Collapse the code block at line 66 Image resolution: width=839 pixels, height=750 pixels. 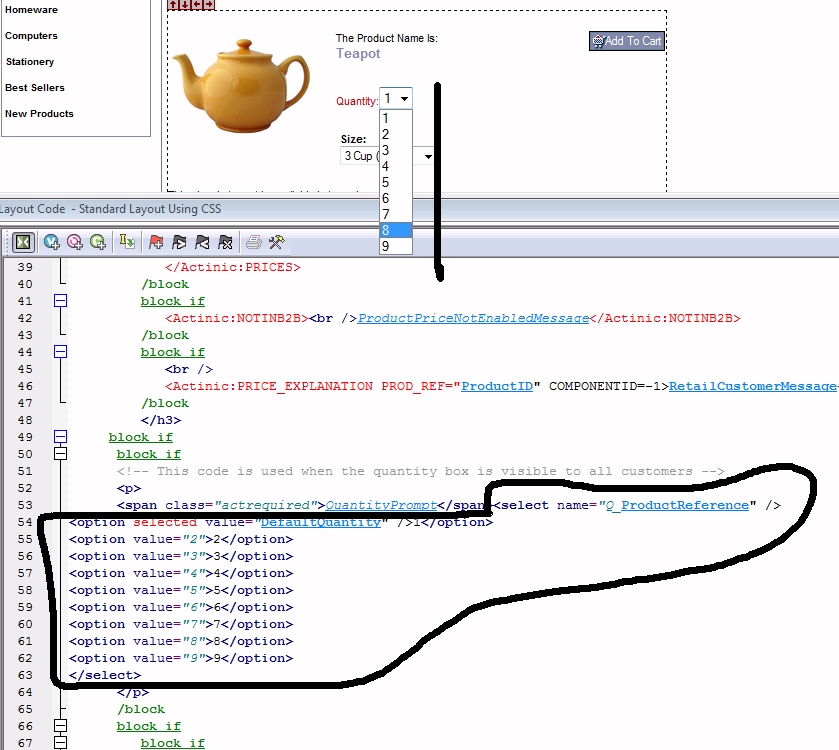(61, 726)
